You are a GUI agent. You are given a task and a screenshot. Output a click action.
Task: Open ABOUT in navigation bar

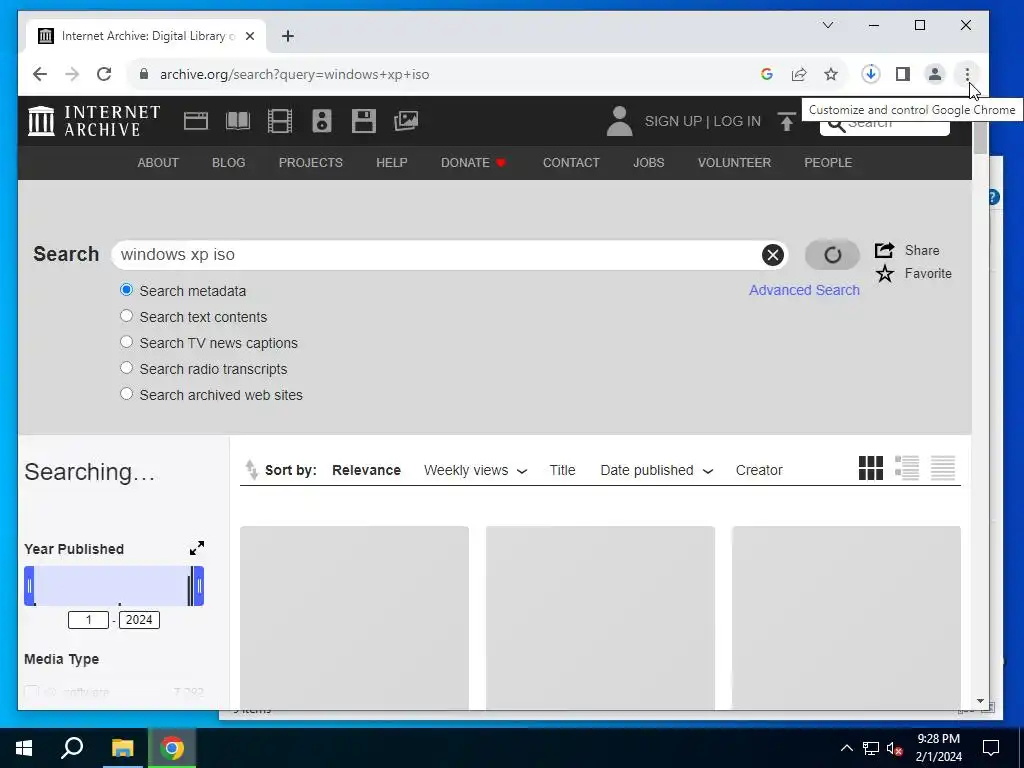[157, 163]
